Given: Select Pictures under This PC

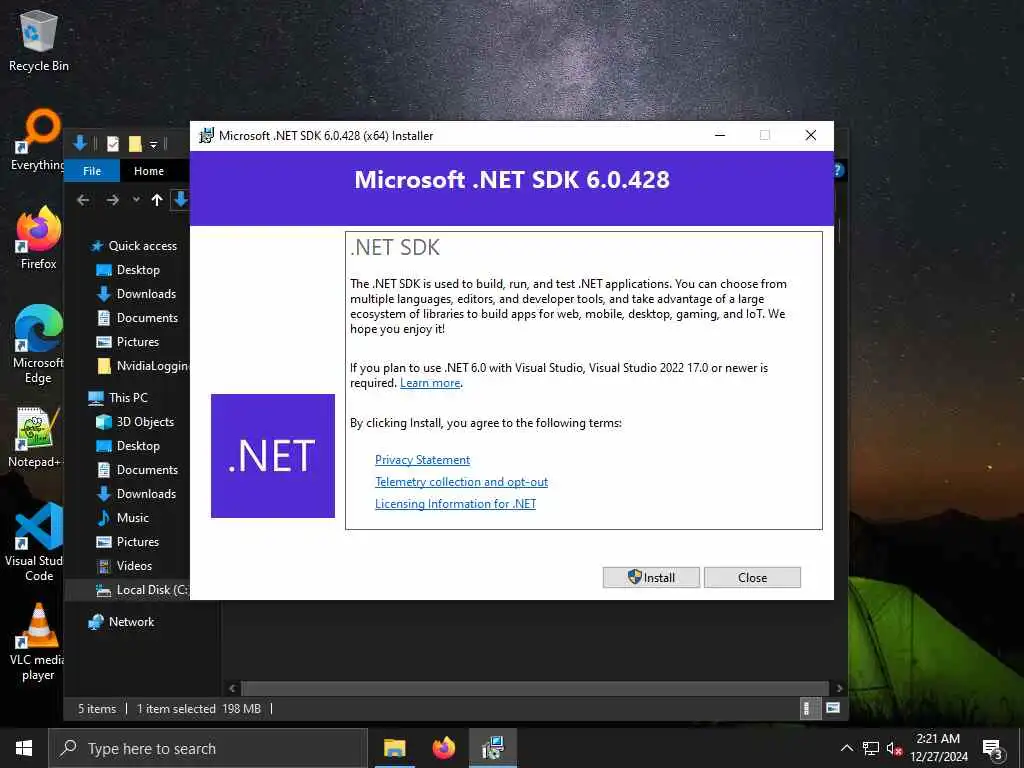Looking at the screenshot, I should pos(128,542).
